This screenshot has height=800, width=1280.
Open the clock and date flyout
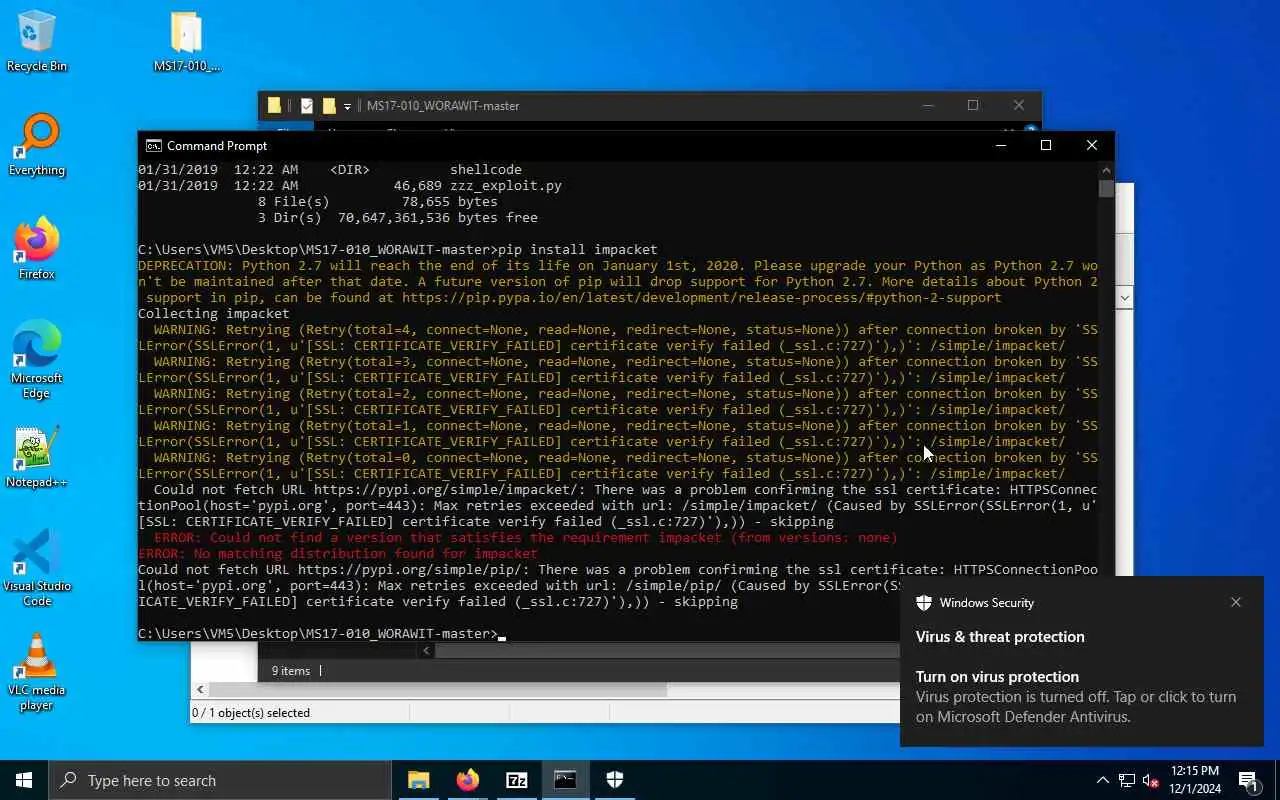point(1195,780)
